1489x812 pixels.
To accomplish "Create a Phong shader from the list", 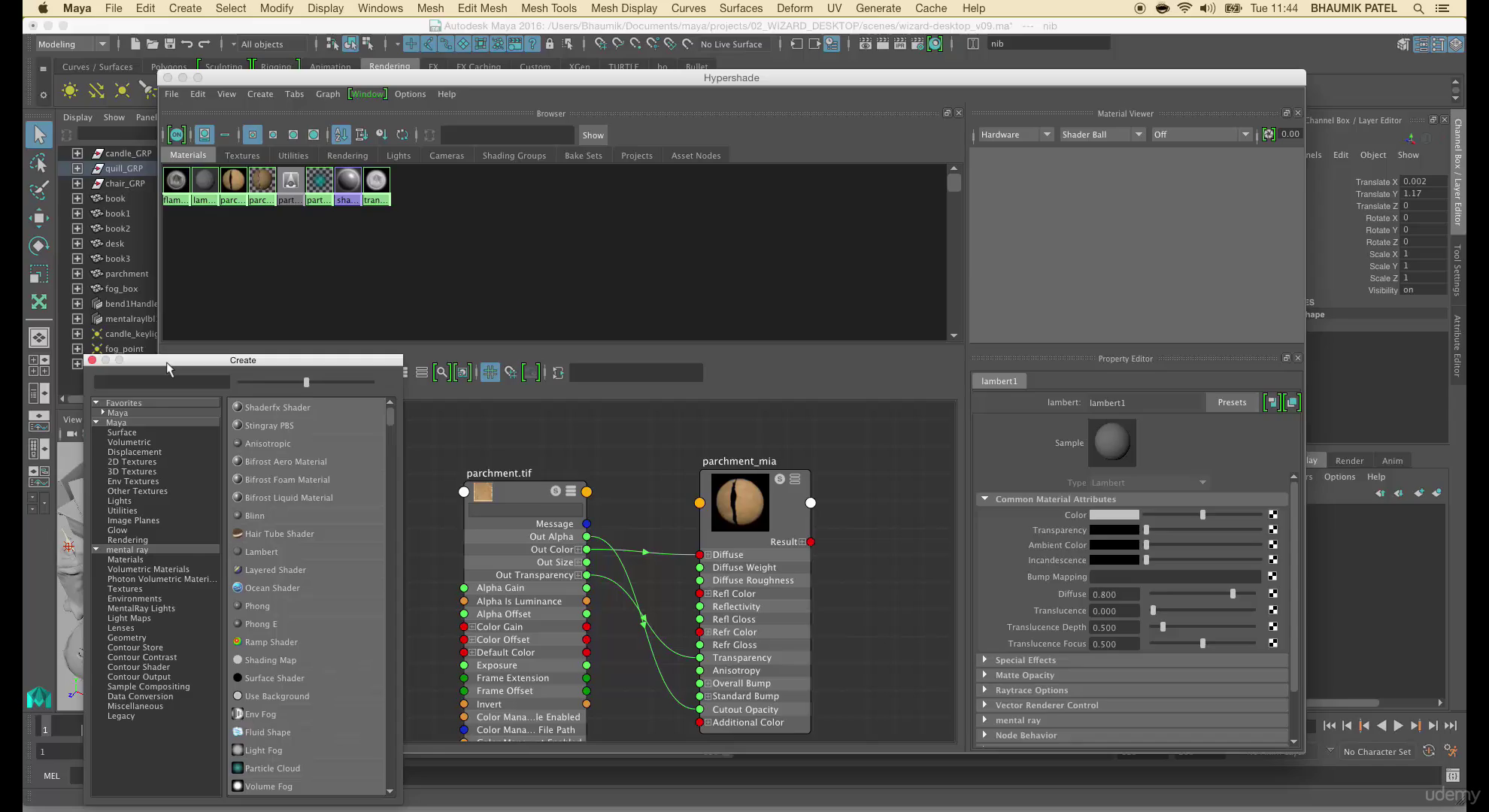I will tap(257, 606).
